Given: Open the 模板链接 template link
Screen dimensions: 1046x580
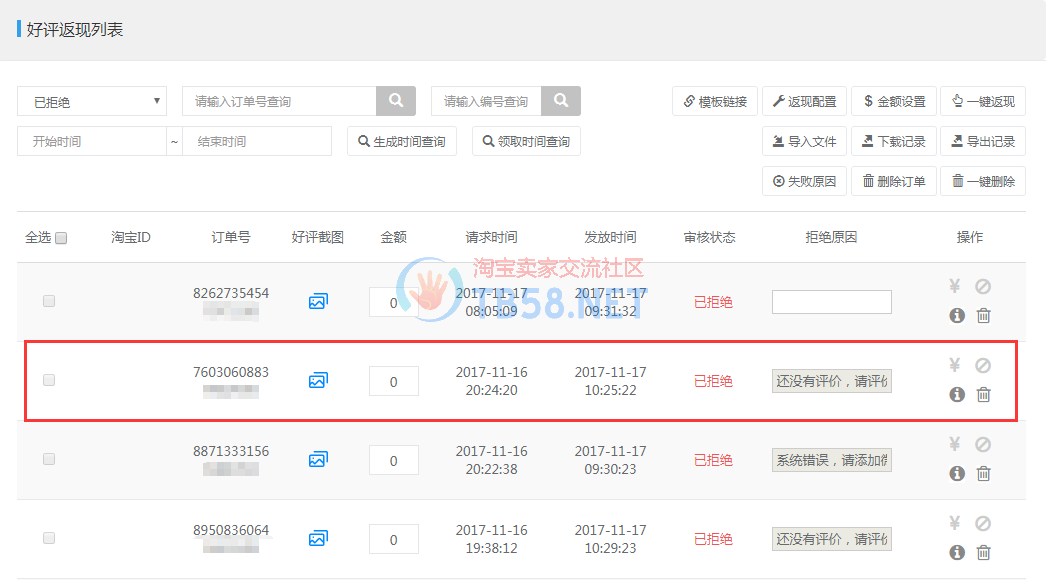Looking at the screenshot, I should tap(715, 101).
